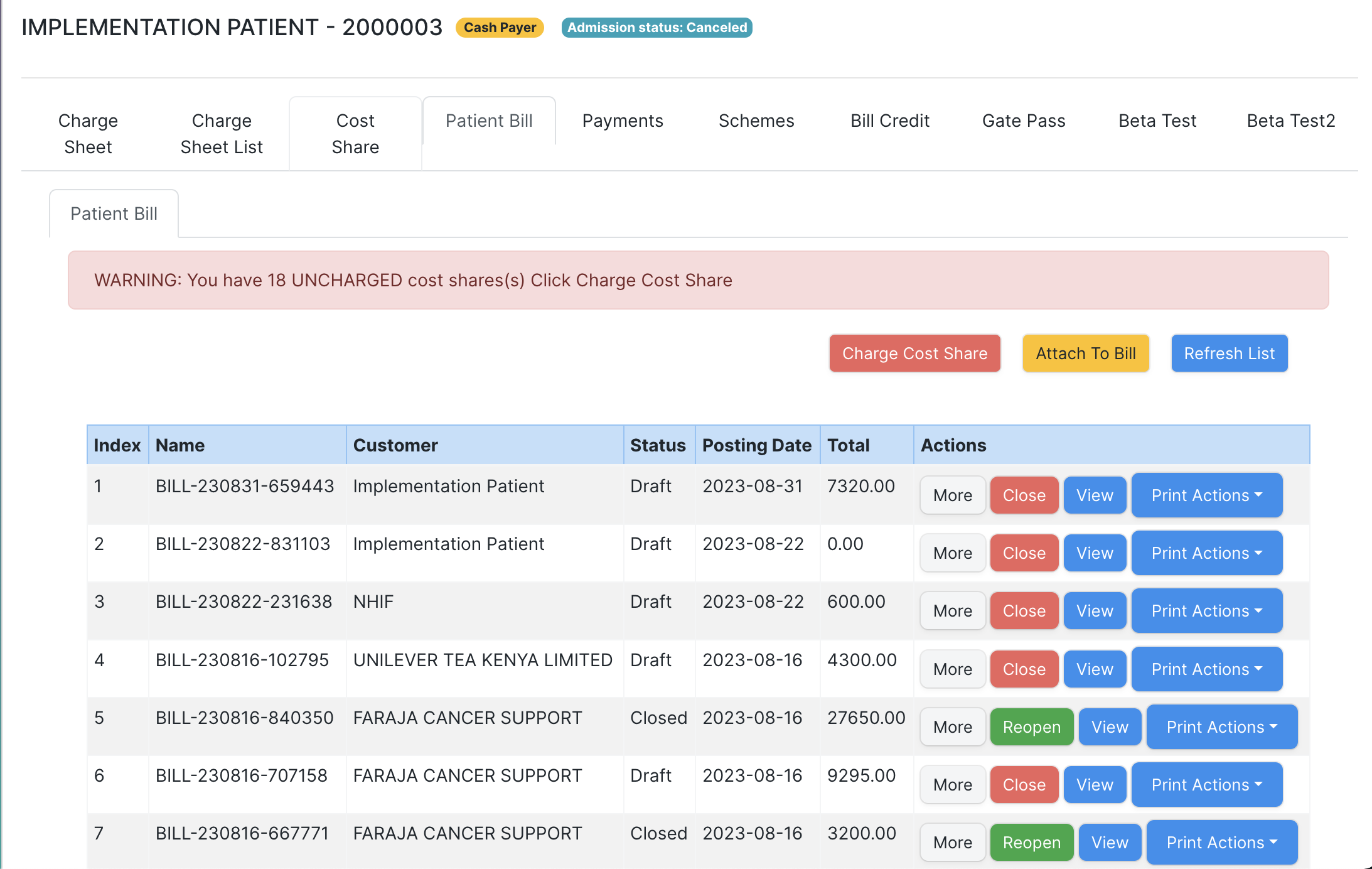Viewport: 1372px width, 869px height.
Task: Expand Print Actions for the NHIF bill
Action: point(1207,611)
